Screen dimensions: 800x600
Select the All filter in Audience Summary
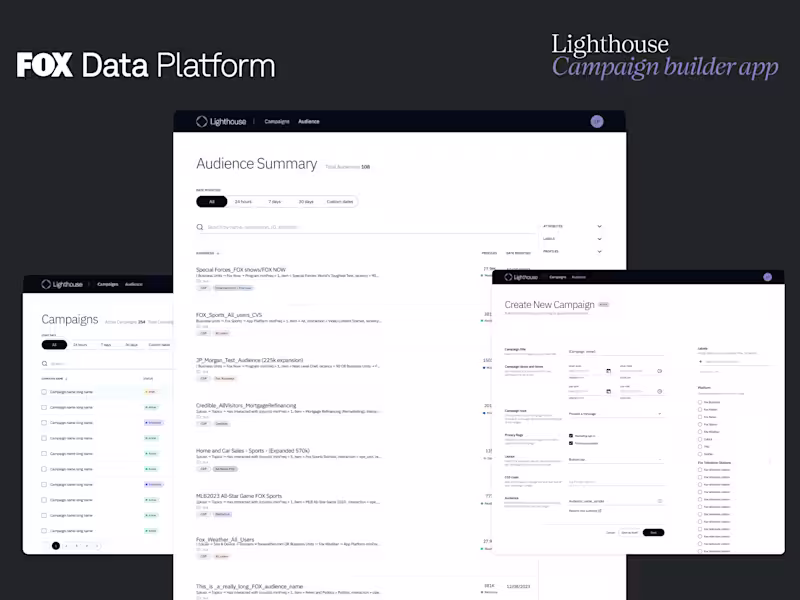click(212, 202)
